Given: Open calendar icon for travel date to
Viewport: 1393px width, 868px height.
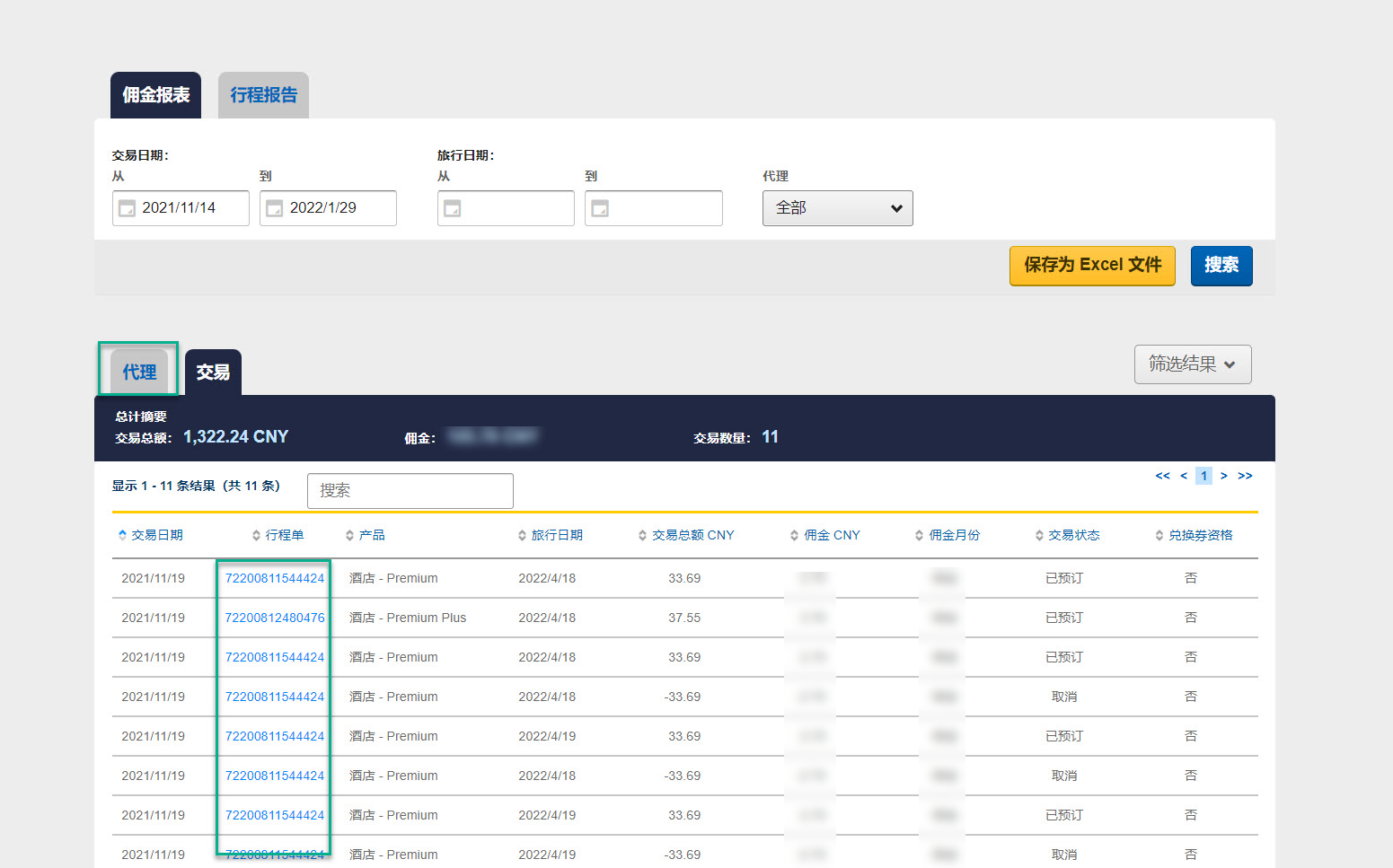Looking at the screenshot, I should click(x=600, y=208).
